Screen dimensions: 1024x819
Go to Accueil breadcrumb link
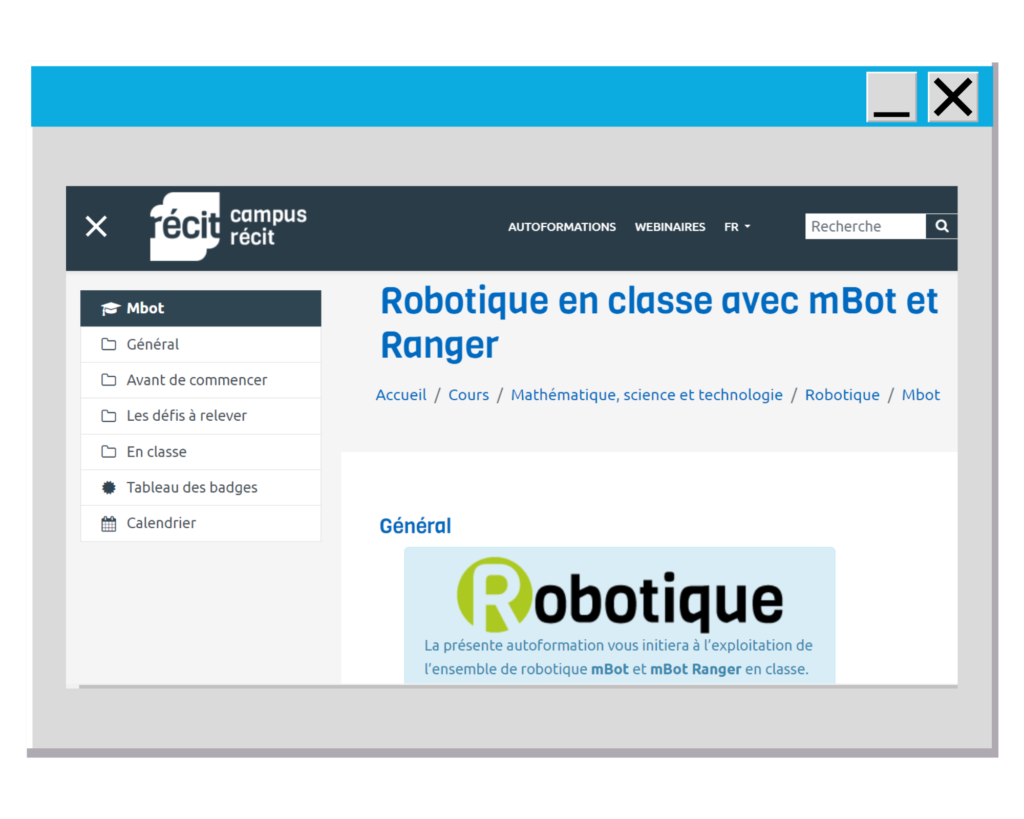coord(401,395)
